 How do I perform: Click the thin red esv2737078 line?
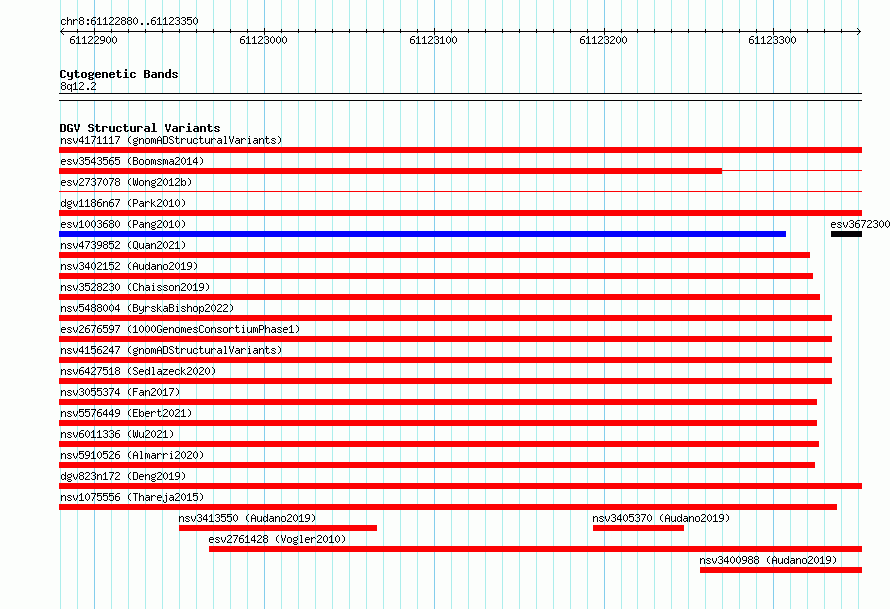460,192
